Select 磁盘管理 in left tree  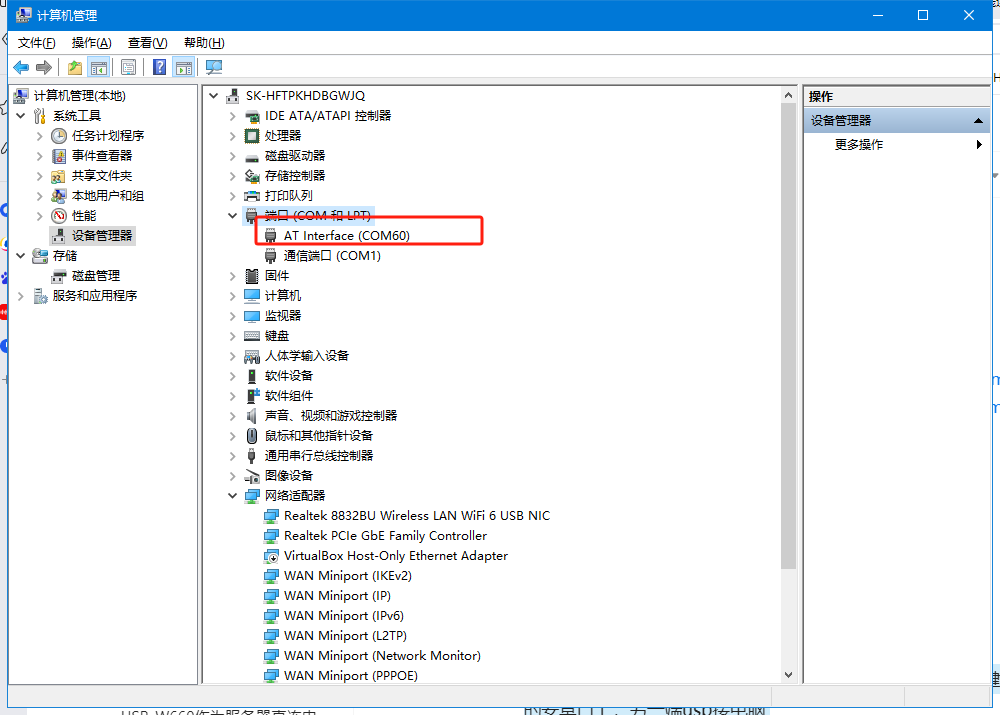click(x=95, y=276)
